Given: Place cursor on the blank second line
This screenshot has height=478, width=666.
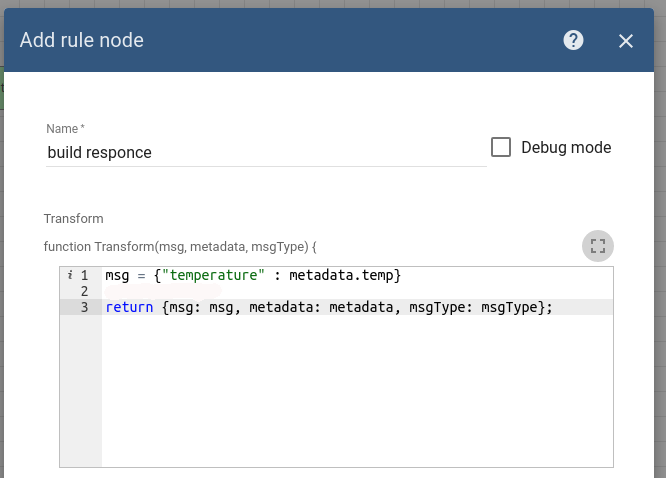Looking at the screenshot, I should point(300,291).
